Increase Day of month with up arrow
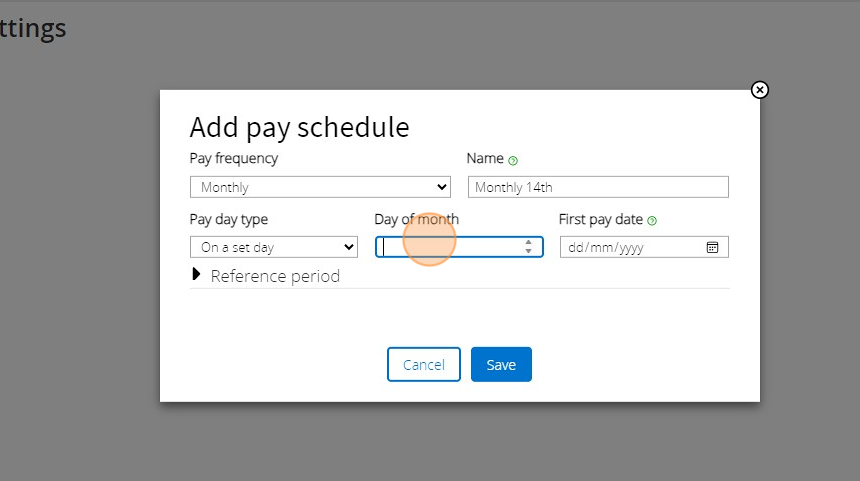Image resolution: width=860 pixels, height=481 pixels. 528,242
